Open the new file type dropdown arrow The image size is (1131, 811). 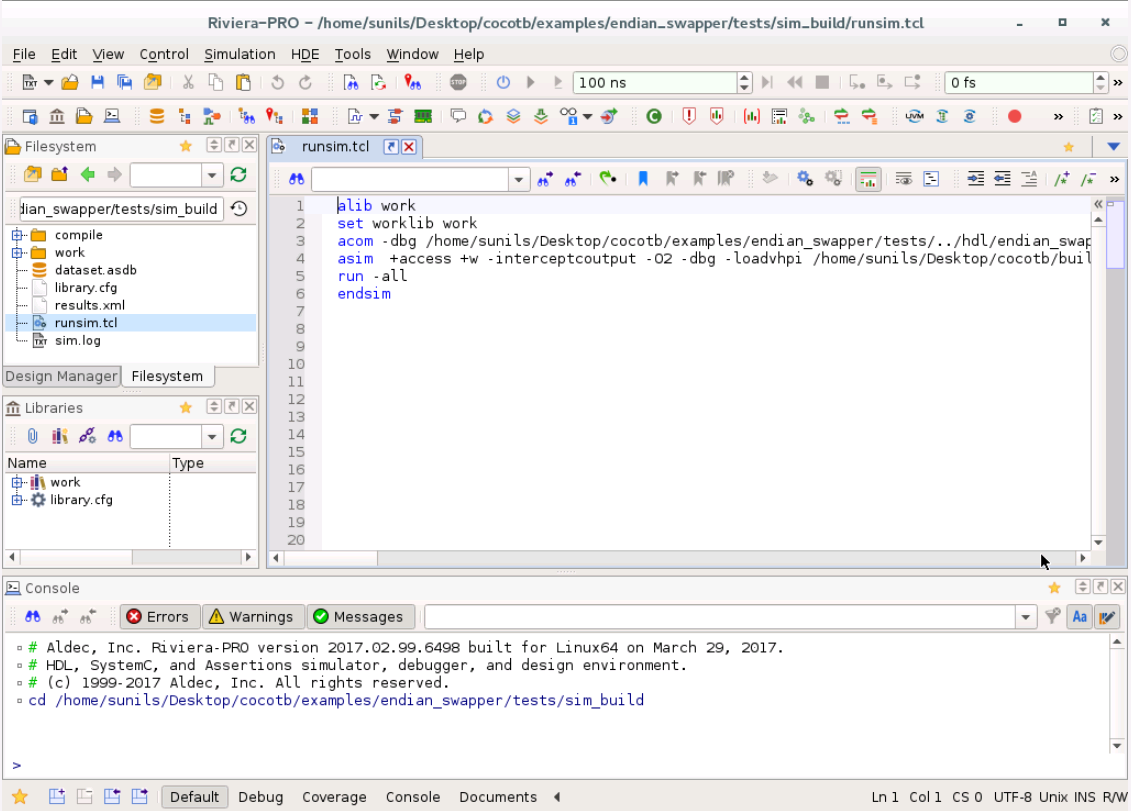click(48, 82)
